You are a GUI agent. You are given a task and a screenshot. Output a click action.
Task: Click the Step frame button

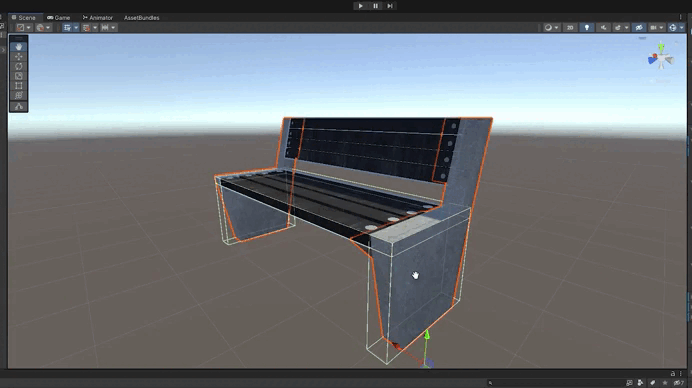(x=390, y=6)
